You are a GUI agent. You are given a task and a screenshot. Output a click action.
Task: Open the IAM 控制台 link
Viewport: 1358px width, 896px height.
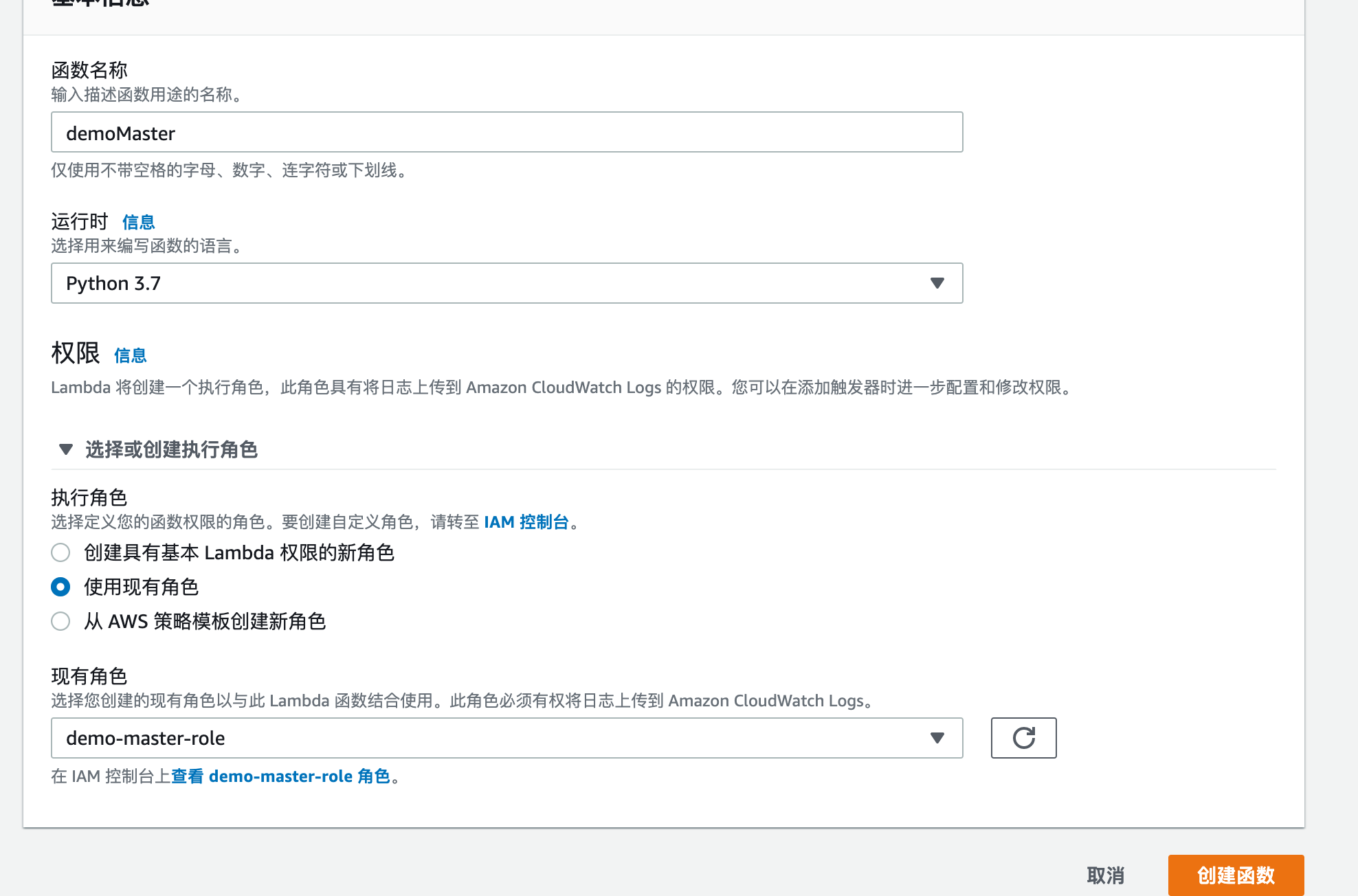point(526,522)
